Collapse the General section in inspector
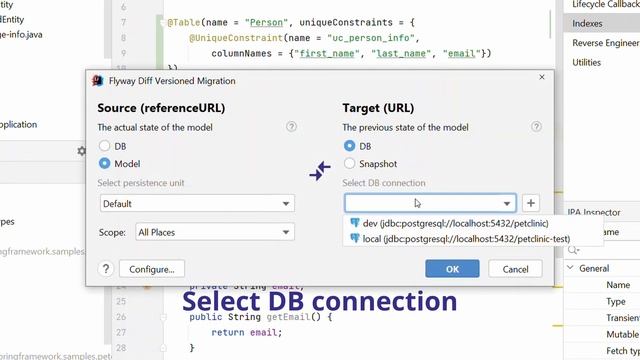This screenshot has height=360, width=640. point(571,268)
